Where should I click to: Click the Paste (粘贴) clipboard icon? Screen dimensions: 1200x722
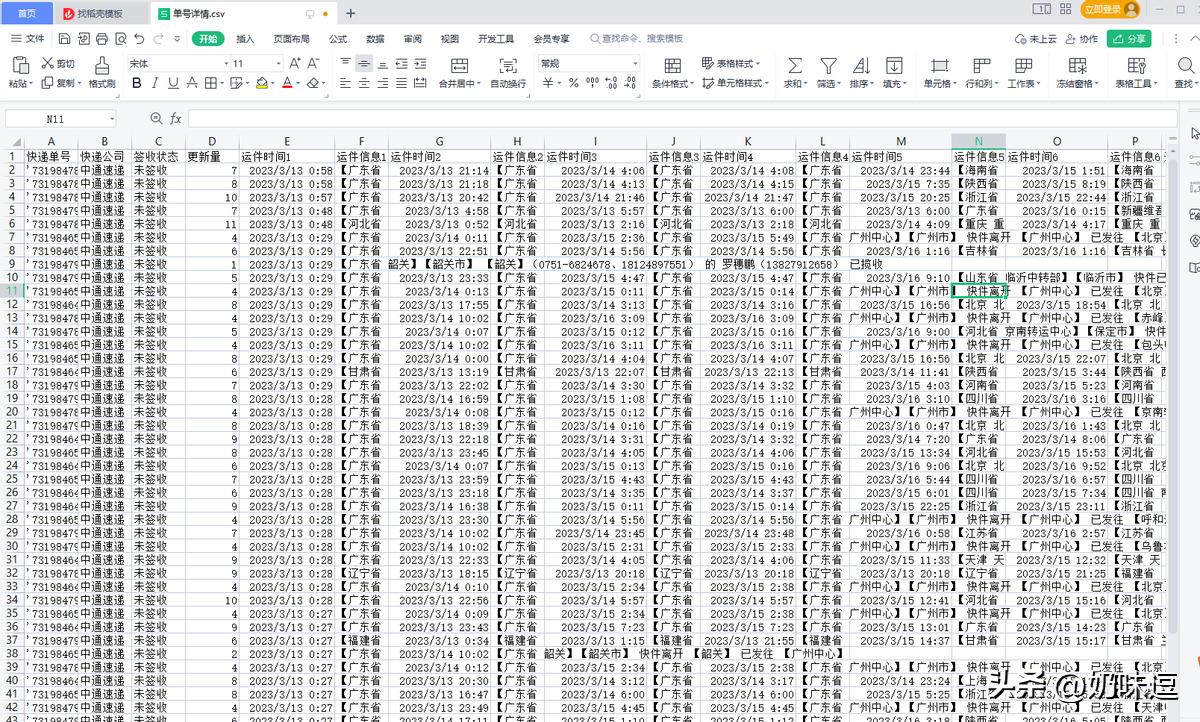coord(20,66)
